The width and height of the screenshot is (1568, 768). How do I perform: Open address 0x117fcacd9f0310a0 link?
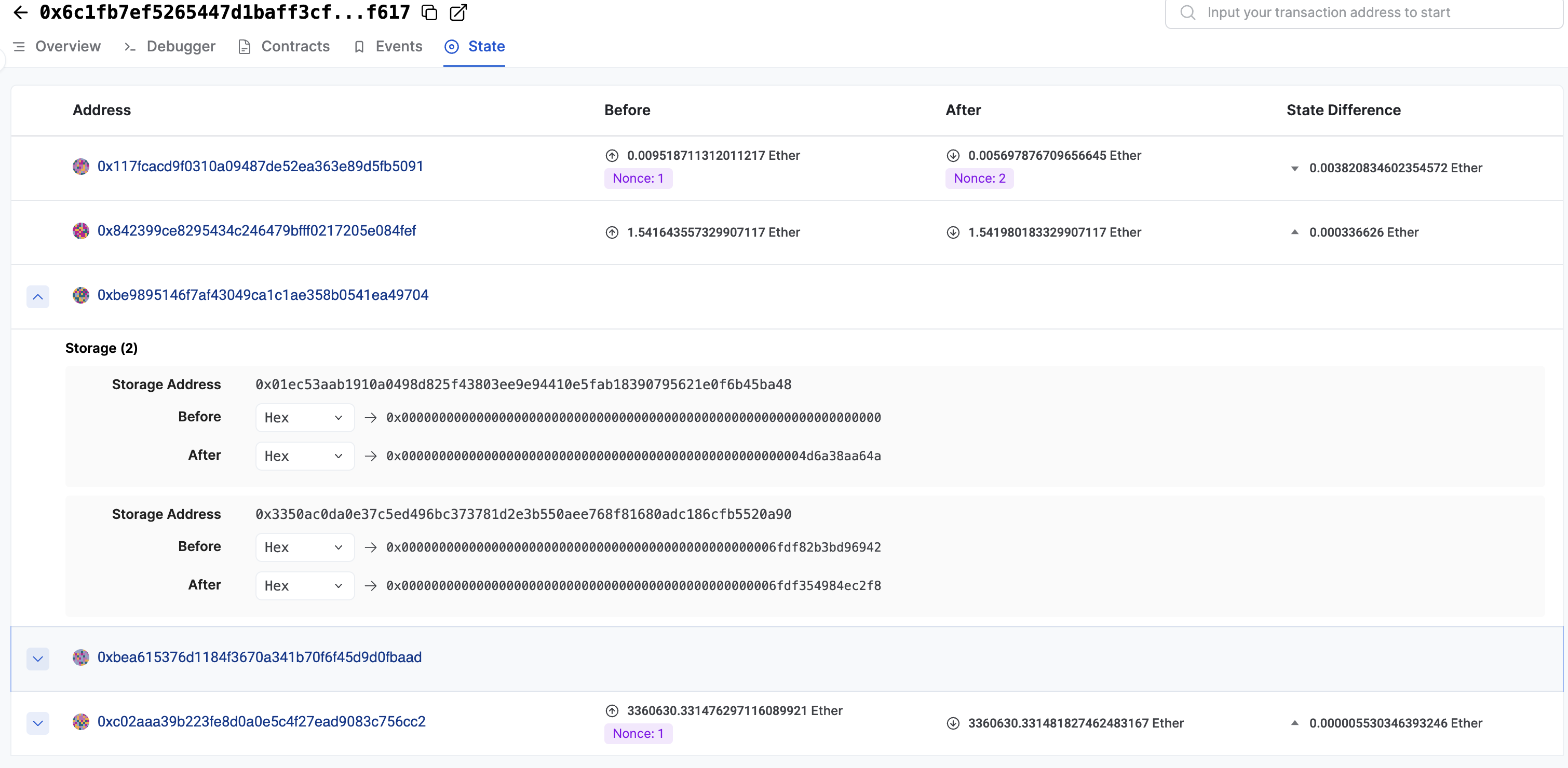pyautogui.click(x=260, y=166)
